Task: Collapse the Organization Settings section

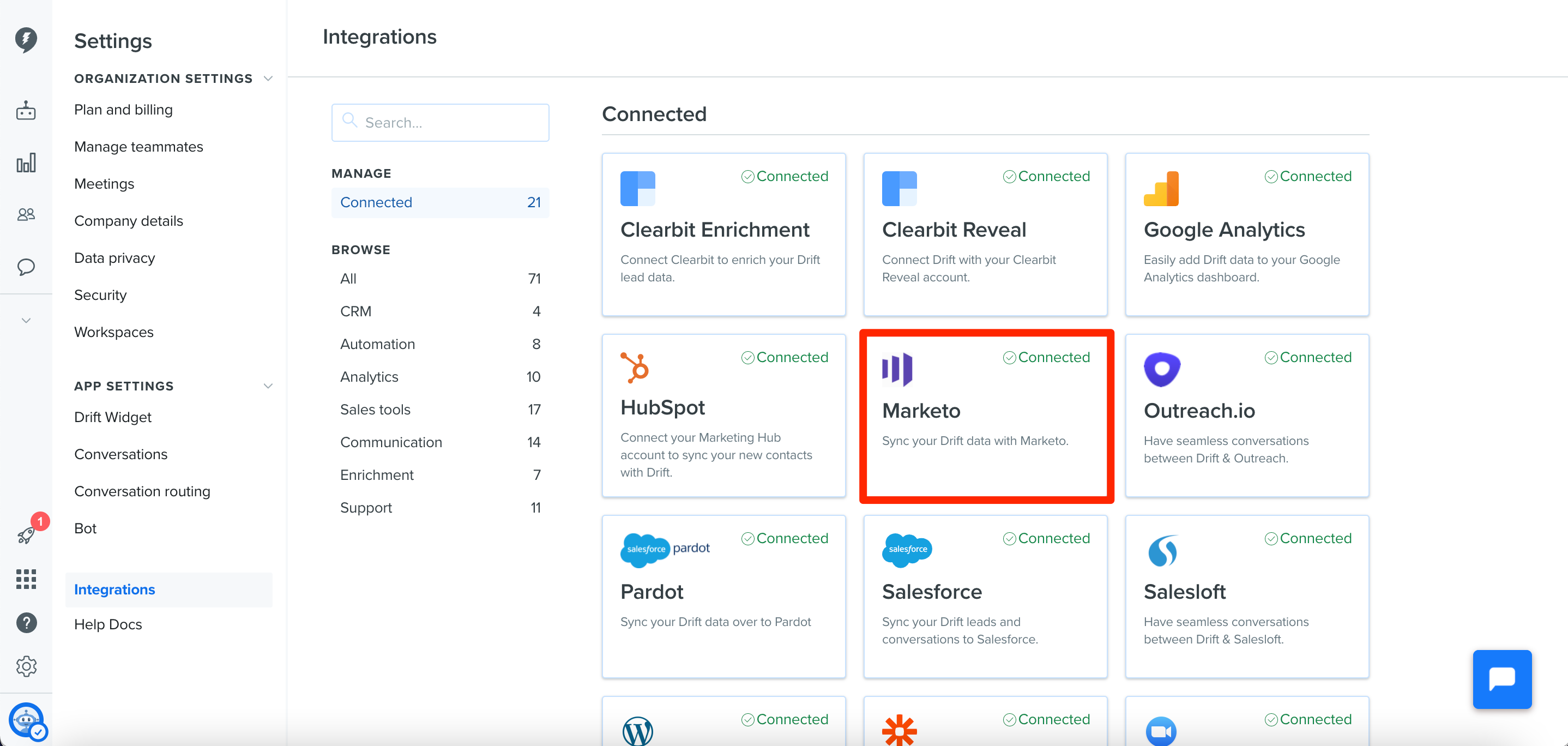Action: coord(268,79)
